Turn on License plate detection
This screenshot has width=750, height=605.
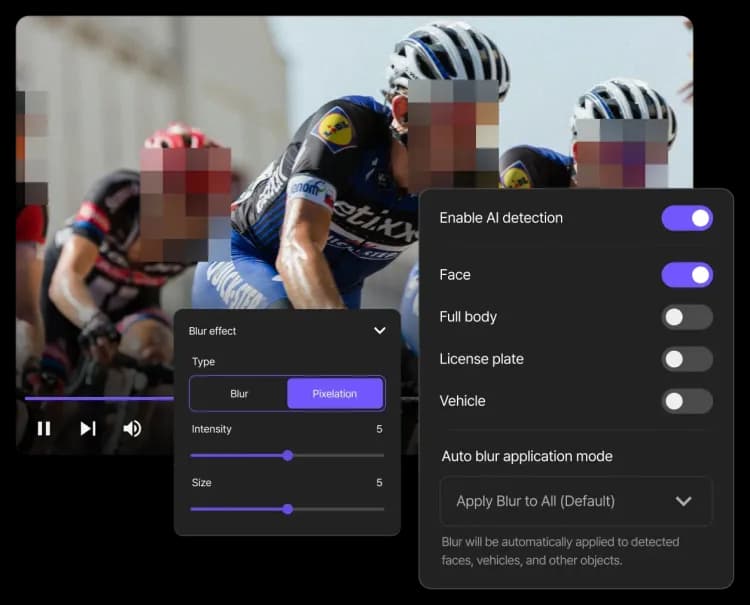pyautogui.click(x=687, y=359)
